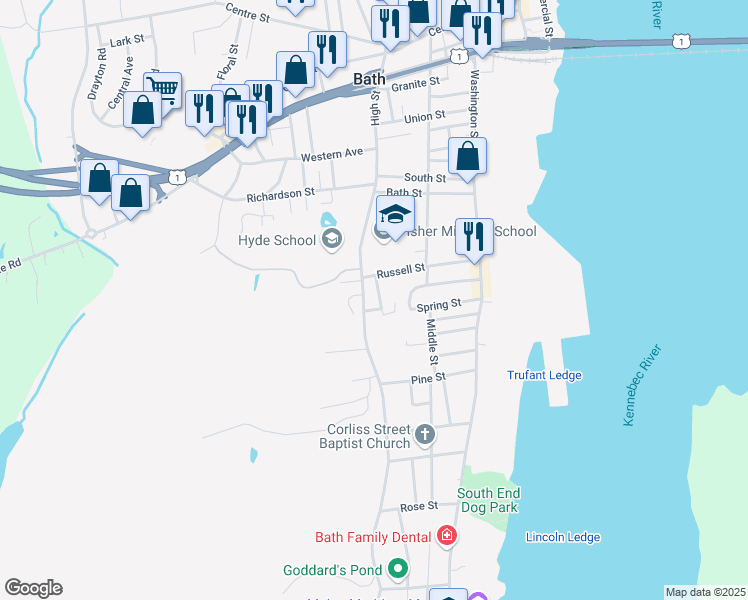748x600 pixels.
Task: Click the Map data ©2025 attribution
Action: coord(705,592)
